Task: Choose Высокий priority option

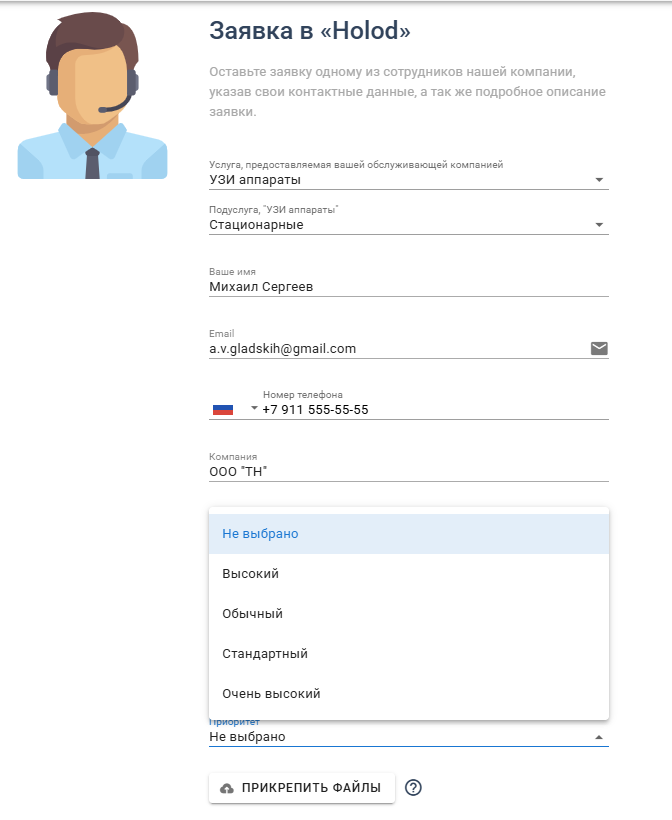Action: 408,574
